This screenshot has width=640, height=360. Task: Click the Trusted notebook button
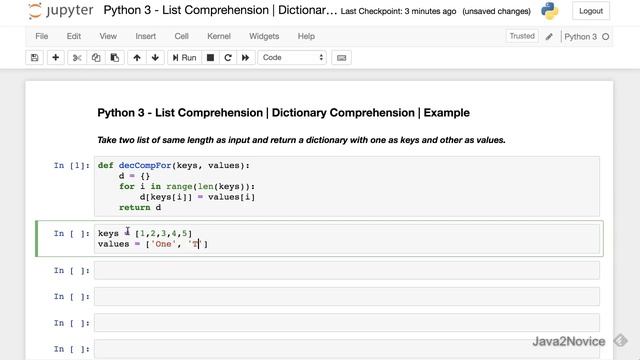point(522,36)
